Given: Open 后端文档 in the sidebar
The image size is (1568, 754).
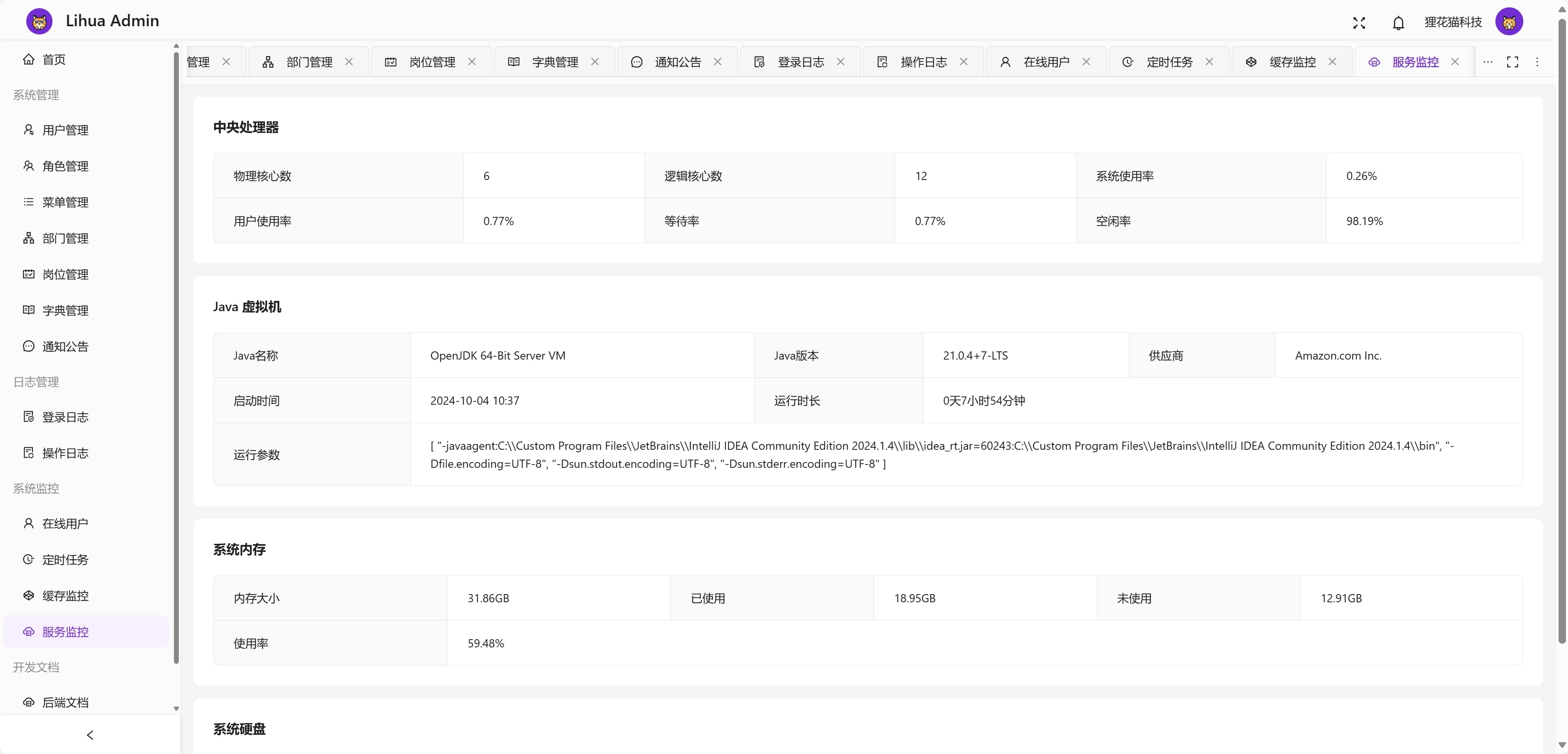Looking at the screenshot, I should [x=87, y=702].
